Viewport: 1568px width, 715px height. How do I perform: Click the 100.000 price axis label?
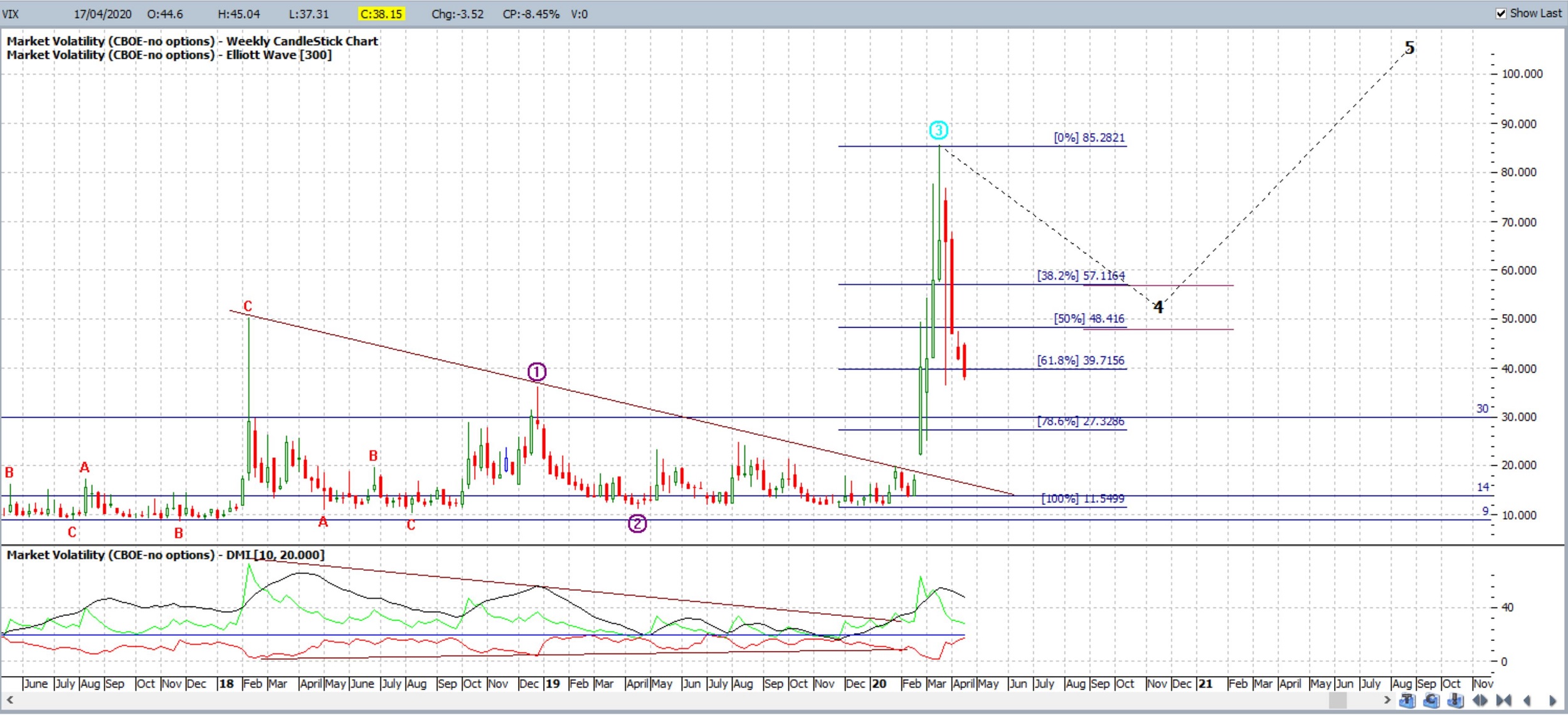(x=1522, y=73)
